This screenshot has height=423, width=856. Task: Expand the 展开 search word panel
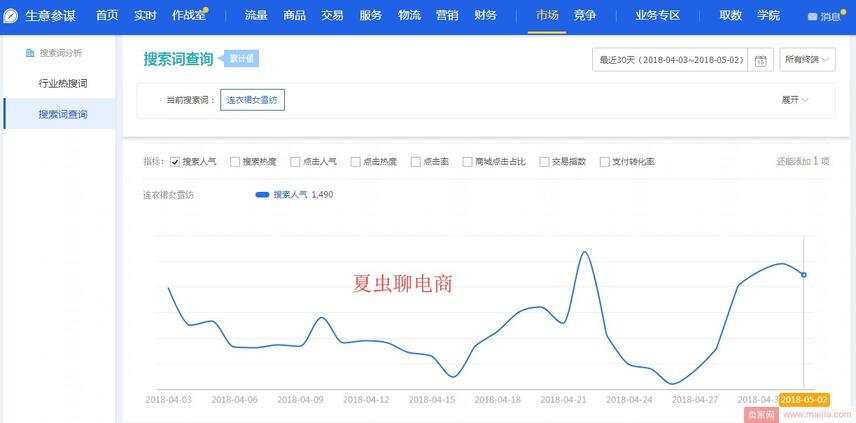point(794,100)
